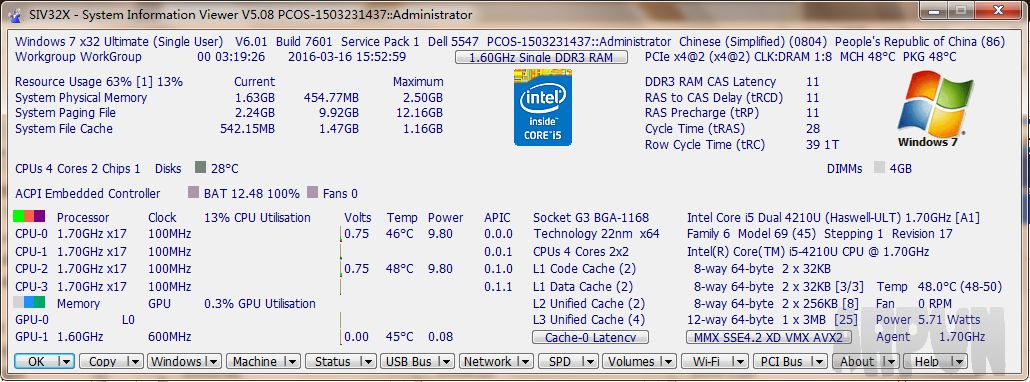
Task: Click the GPU-1 row label
Action: (31, 337)
